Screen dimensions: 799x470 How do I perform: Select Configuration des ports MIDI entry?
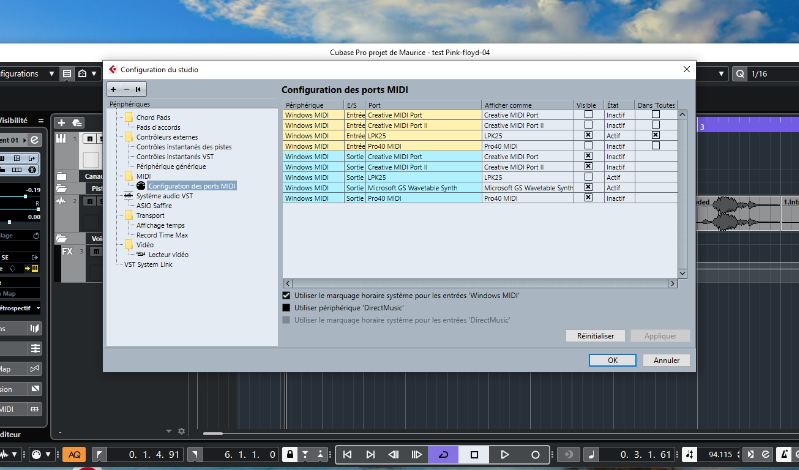[x=192, y=186]
